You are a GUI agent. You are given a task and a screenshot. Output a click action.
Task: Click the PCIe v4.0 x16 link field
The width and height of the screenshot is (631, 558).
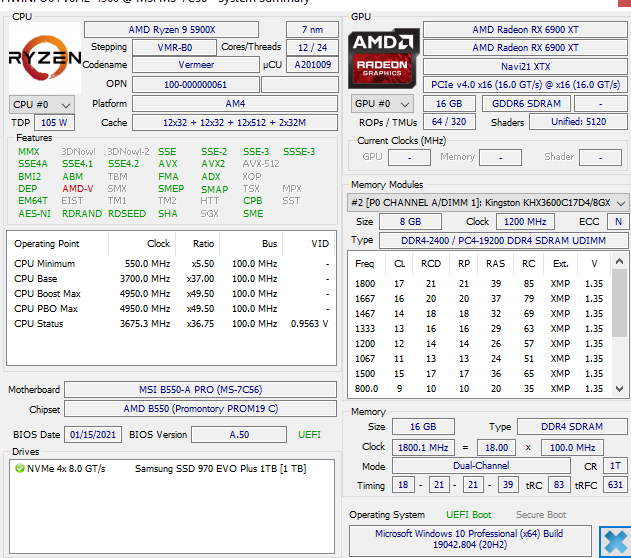[x=525, y=84]
